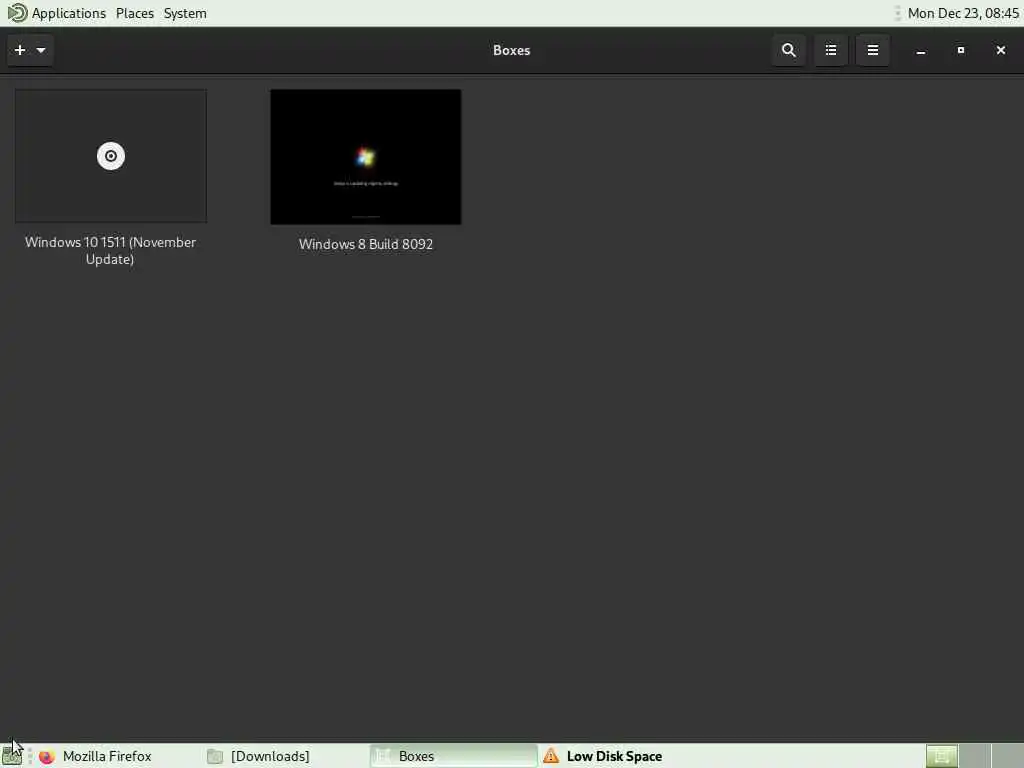Switch to list view icon
The image size is (1024, 768).
pos(831,50)
